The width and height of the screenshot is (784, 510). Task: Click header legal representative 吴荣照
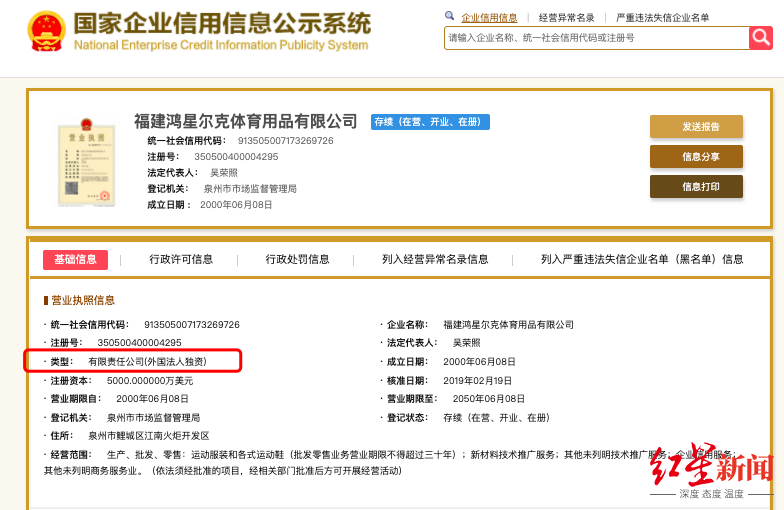(224, 173)
